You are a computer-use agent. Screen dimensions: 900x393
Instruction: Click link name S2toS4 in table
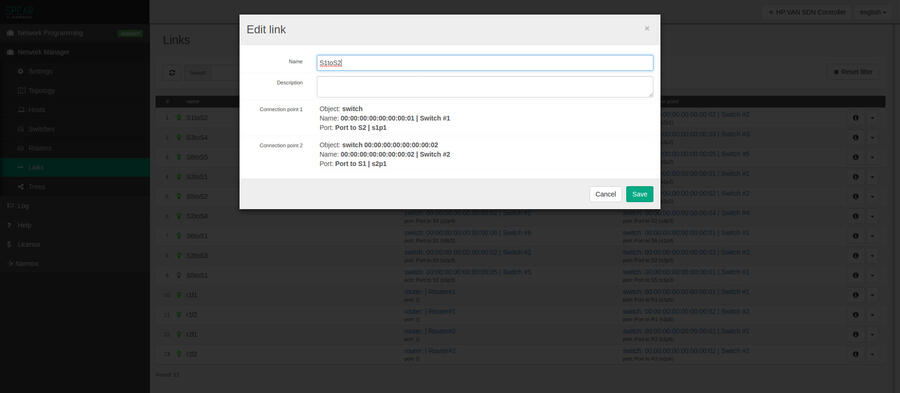[x=197, y=216]
